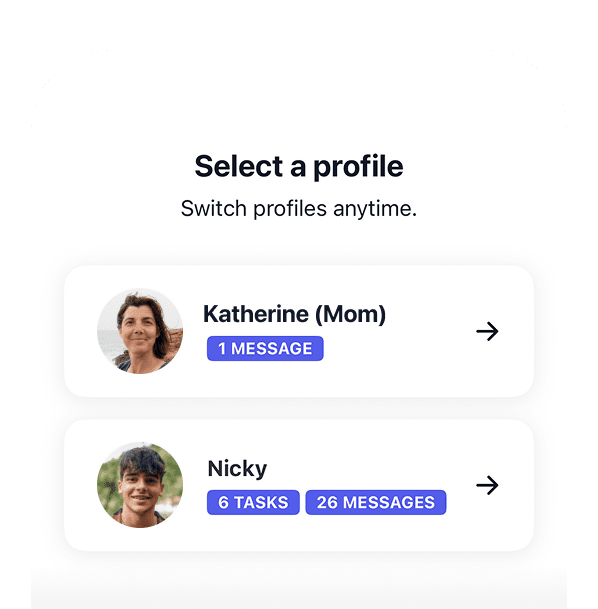Choose the Nicky name label
This screenshot has height=609, width=598.
(237, 468)
